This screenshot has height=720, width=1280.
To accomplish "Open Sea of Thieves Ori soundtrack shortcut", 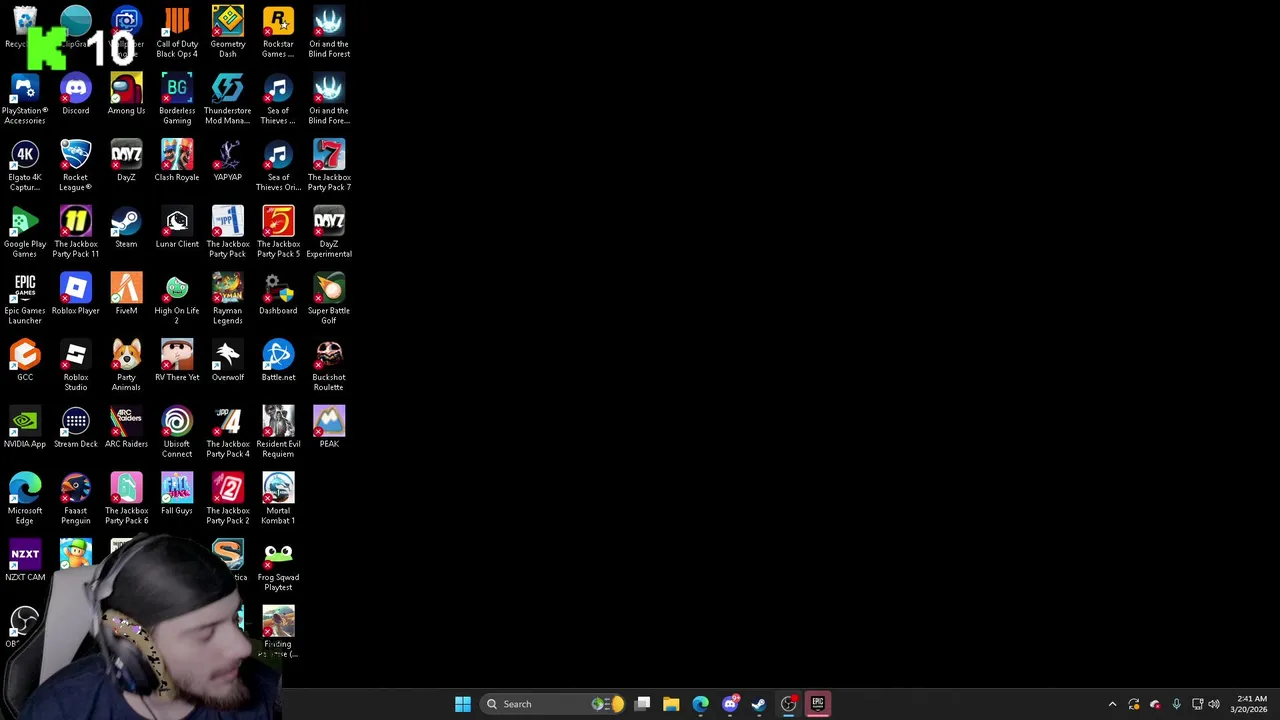I will [278, 166].
